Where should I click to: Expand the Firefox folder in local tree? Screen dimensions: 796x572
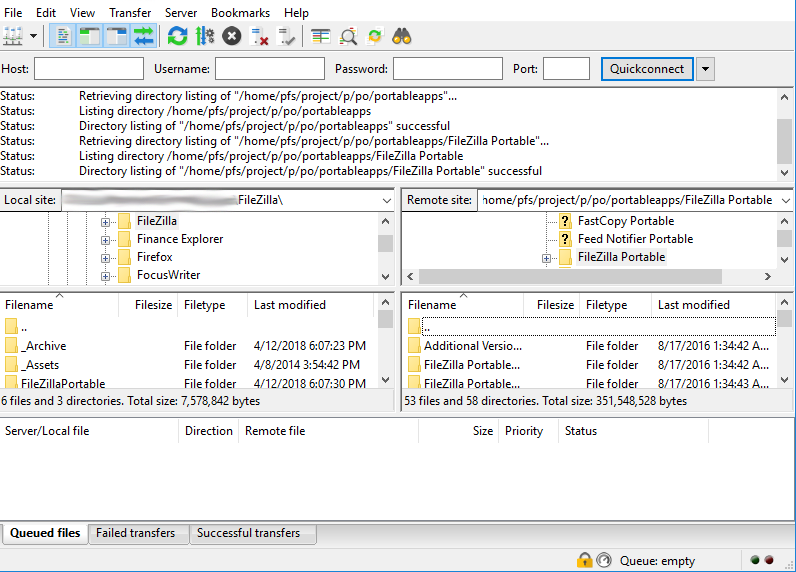click(105, 257)
